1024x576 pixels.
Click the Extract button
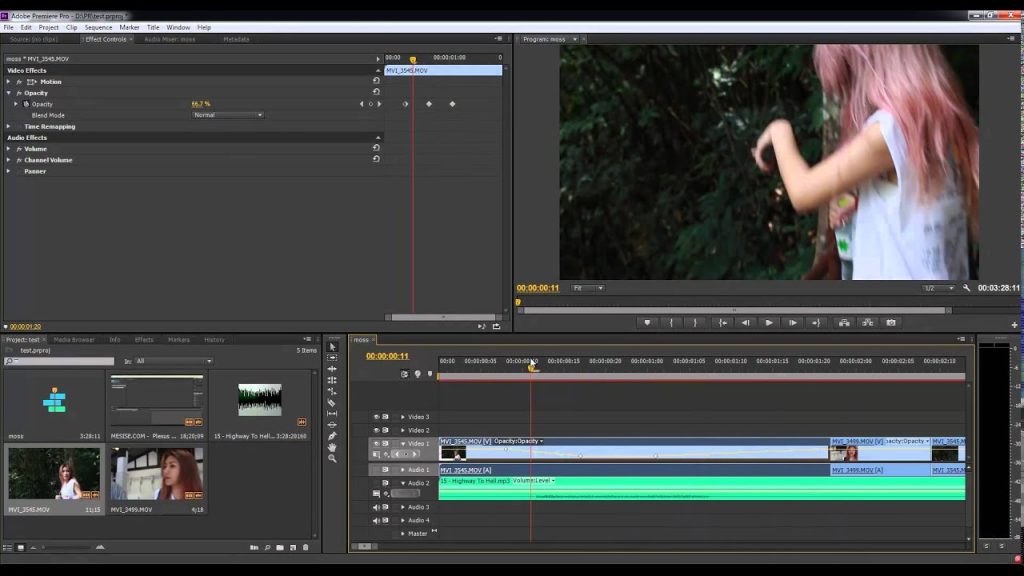pos(867,323)
